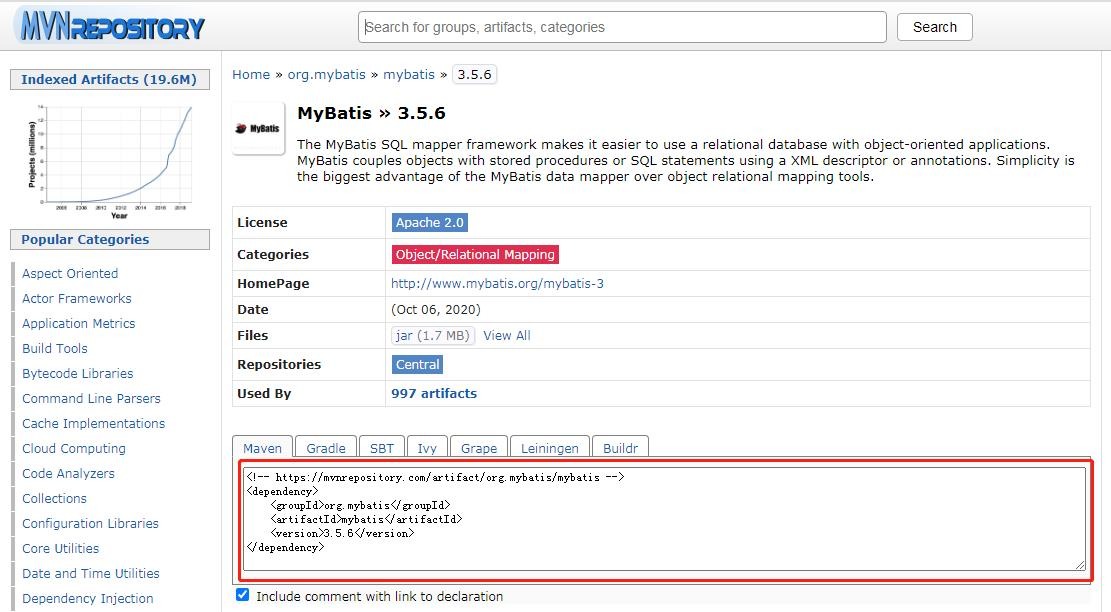Click the (Oct 06, 2020) date value
The width and height of the screenshot is (1111, 612).
pos(436,310)
